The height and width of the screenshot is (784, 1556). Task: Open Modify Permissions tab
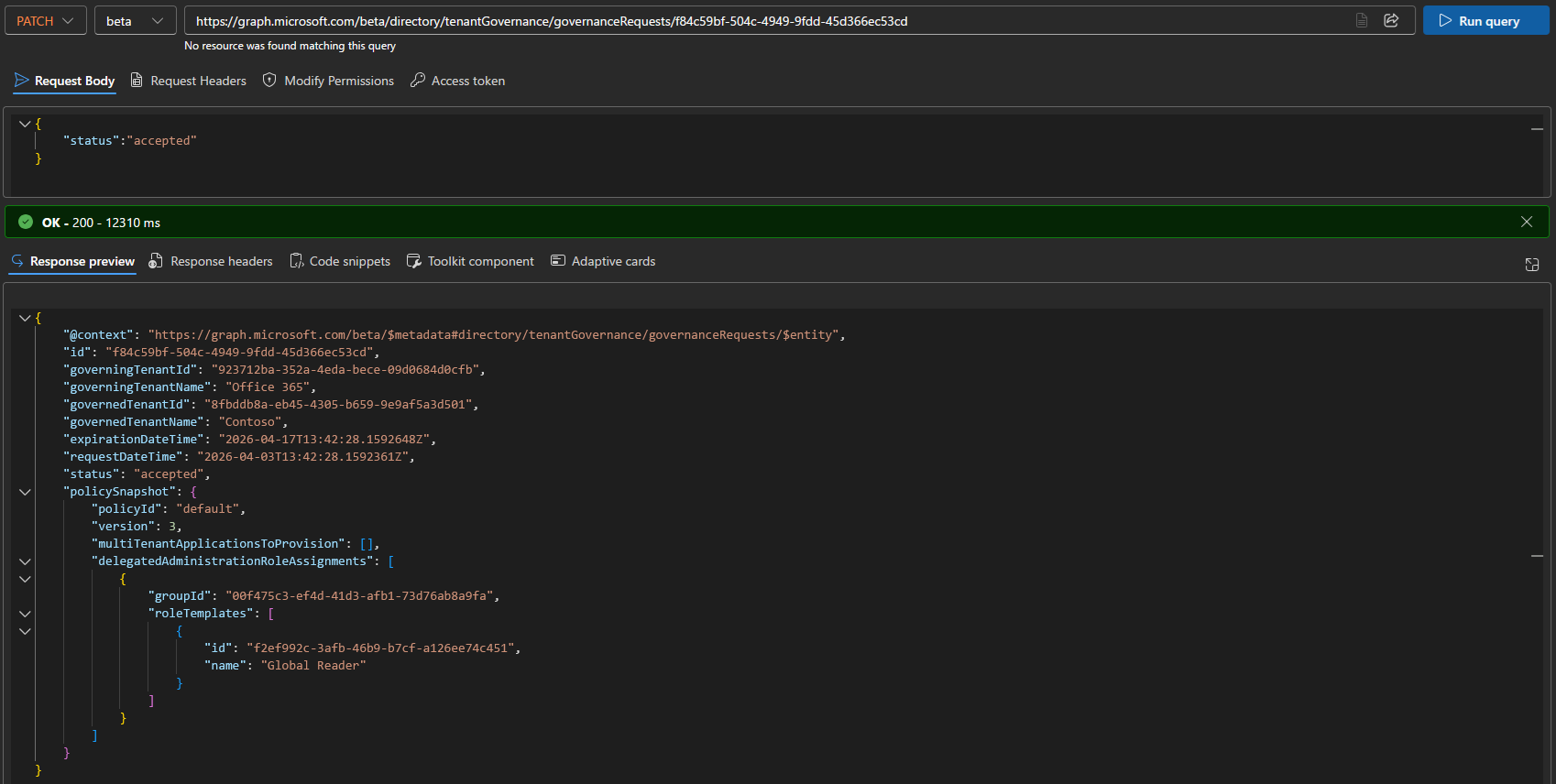(x=329, y=81)
